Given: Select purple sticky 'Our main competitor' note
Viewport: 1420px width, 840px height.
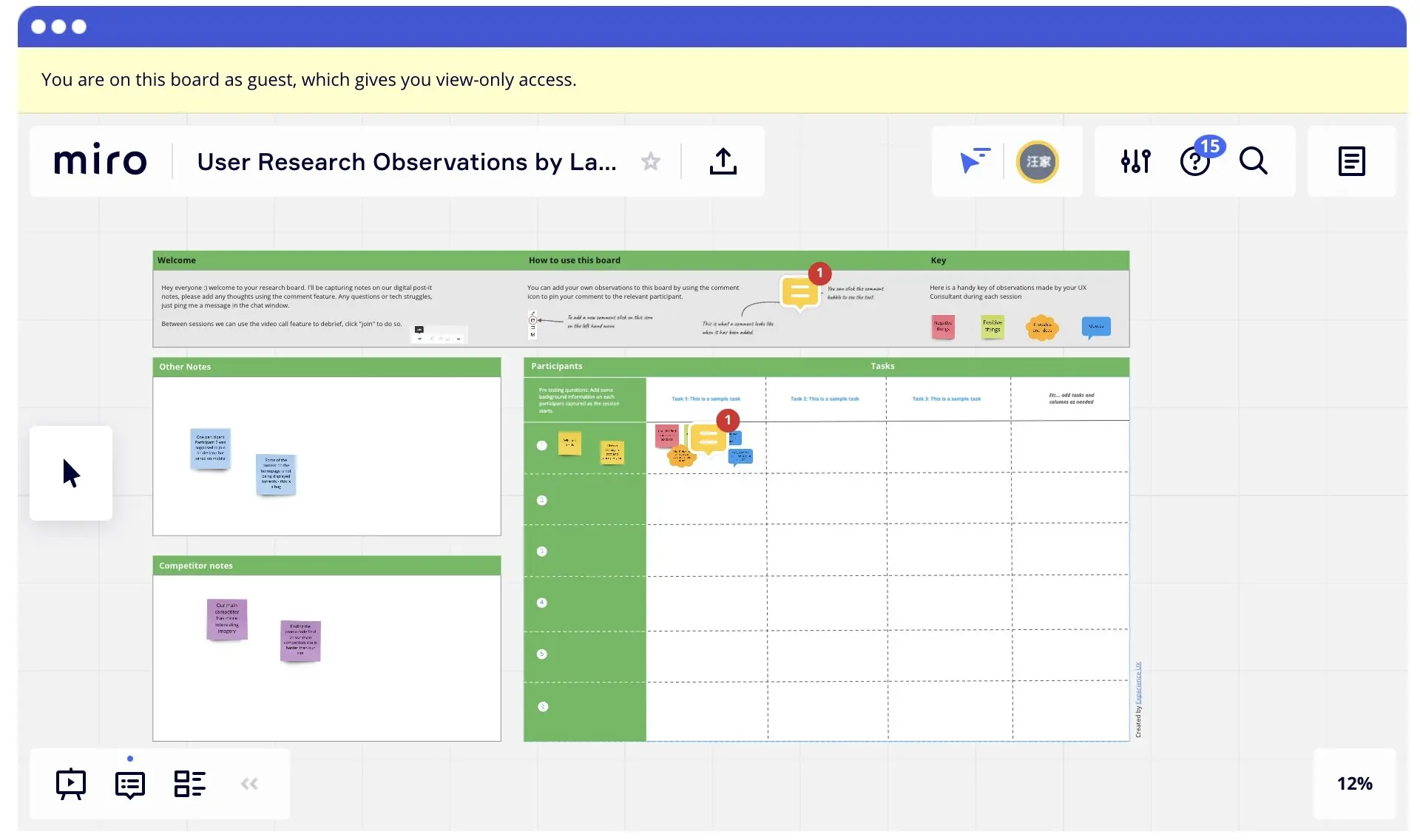Looking at the screenshot, I should 227,619.
